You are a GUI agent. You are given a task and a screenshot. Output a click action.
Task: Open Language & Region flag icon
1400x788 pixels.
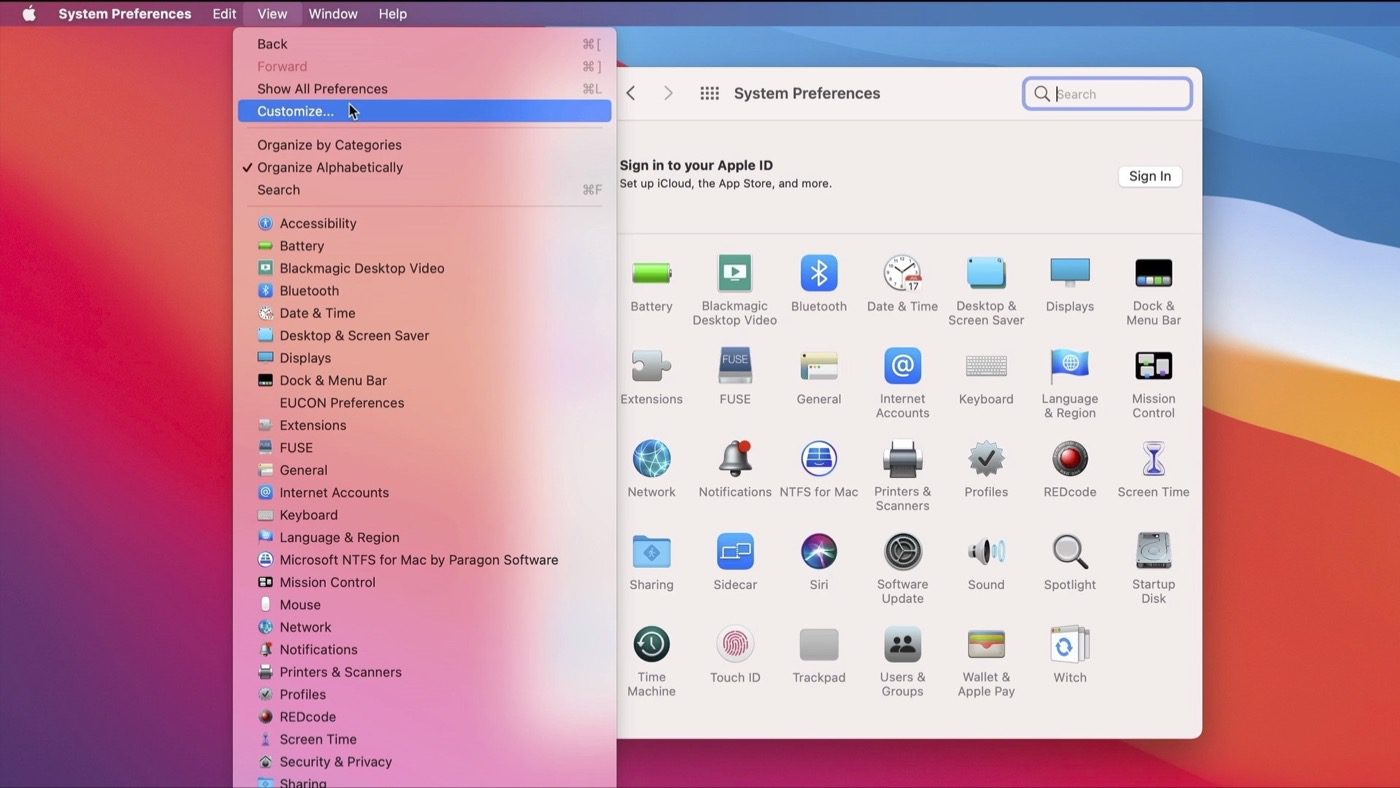click(1070, 366)
